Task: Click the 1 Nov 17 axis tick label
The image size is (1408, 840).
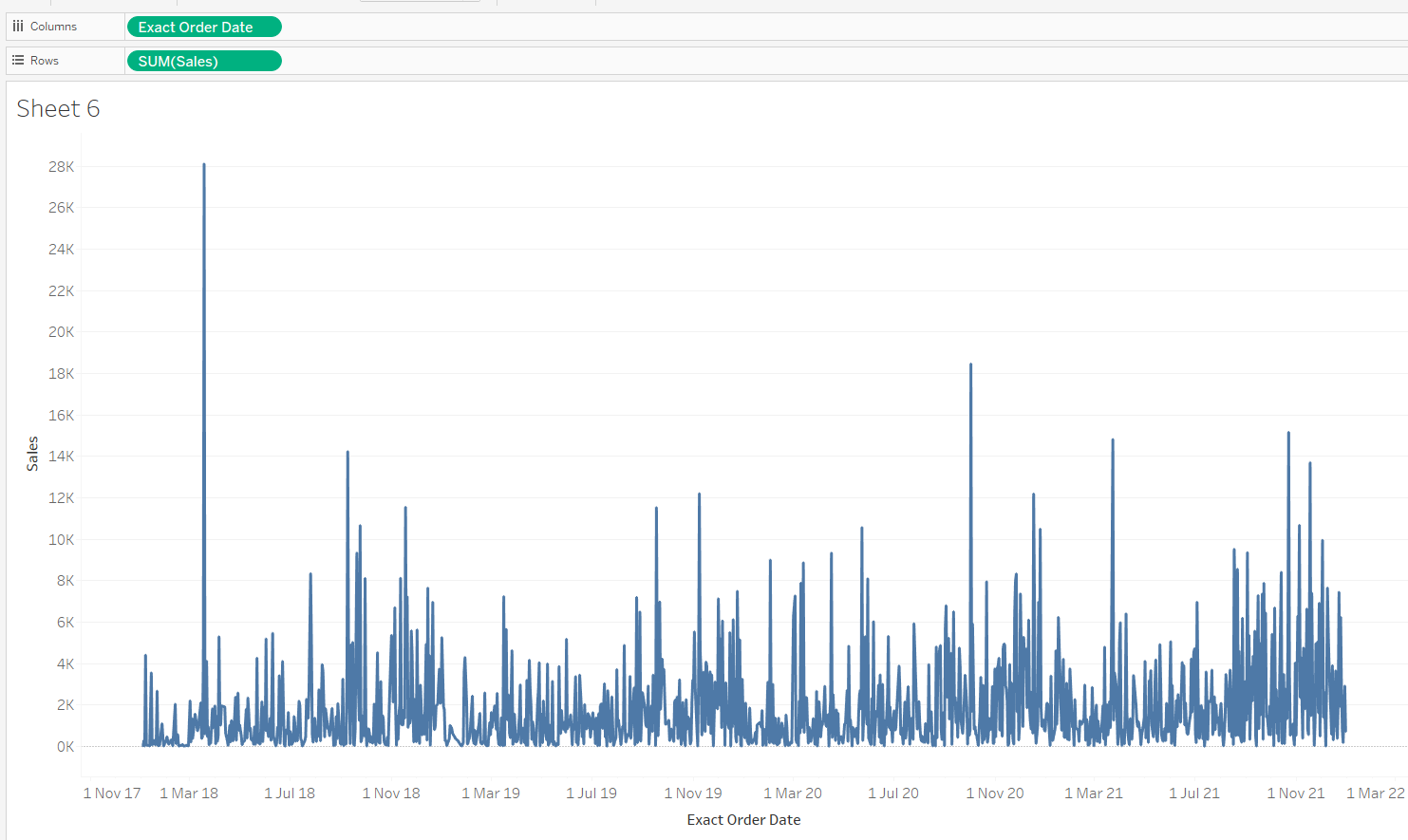Action: tap(112, 793)
